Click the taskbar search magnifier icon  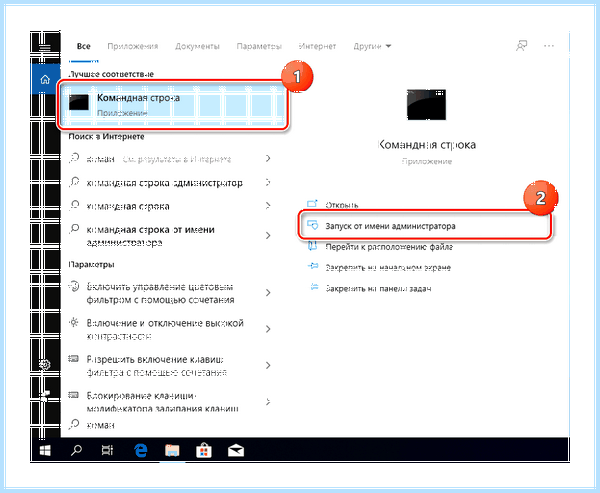coord(76,451)
